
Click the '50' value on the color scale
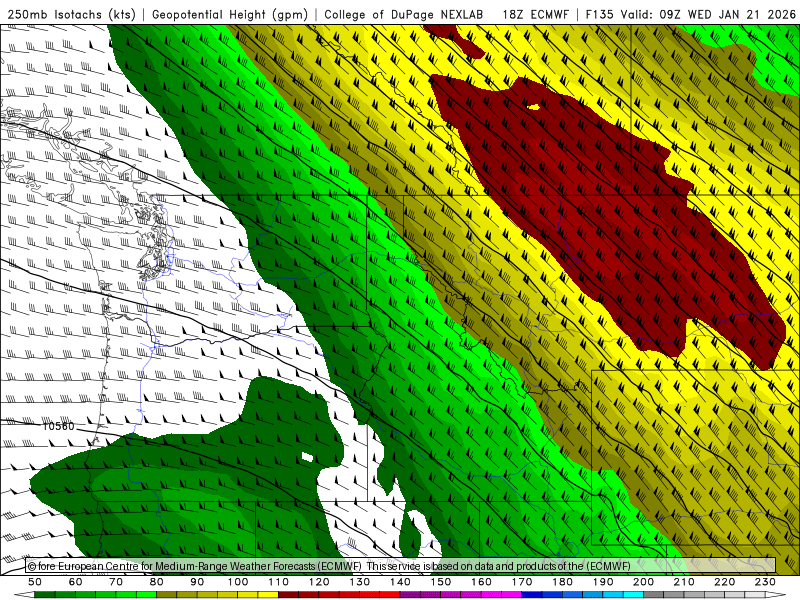click(35, 582)
